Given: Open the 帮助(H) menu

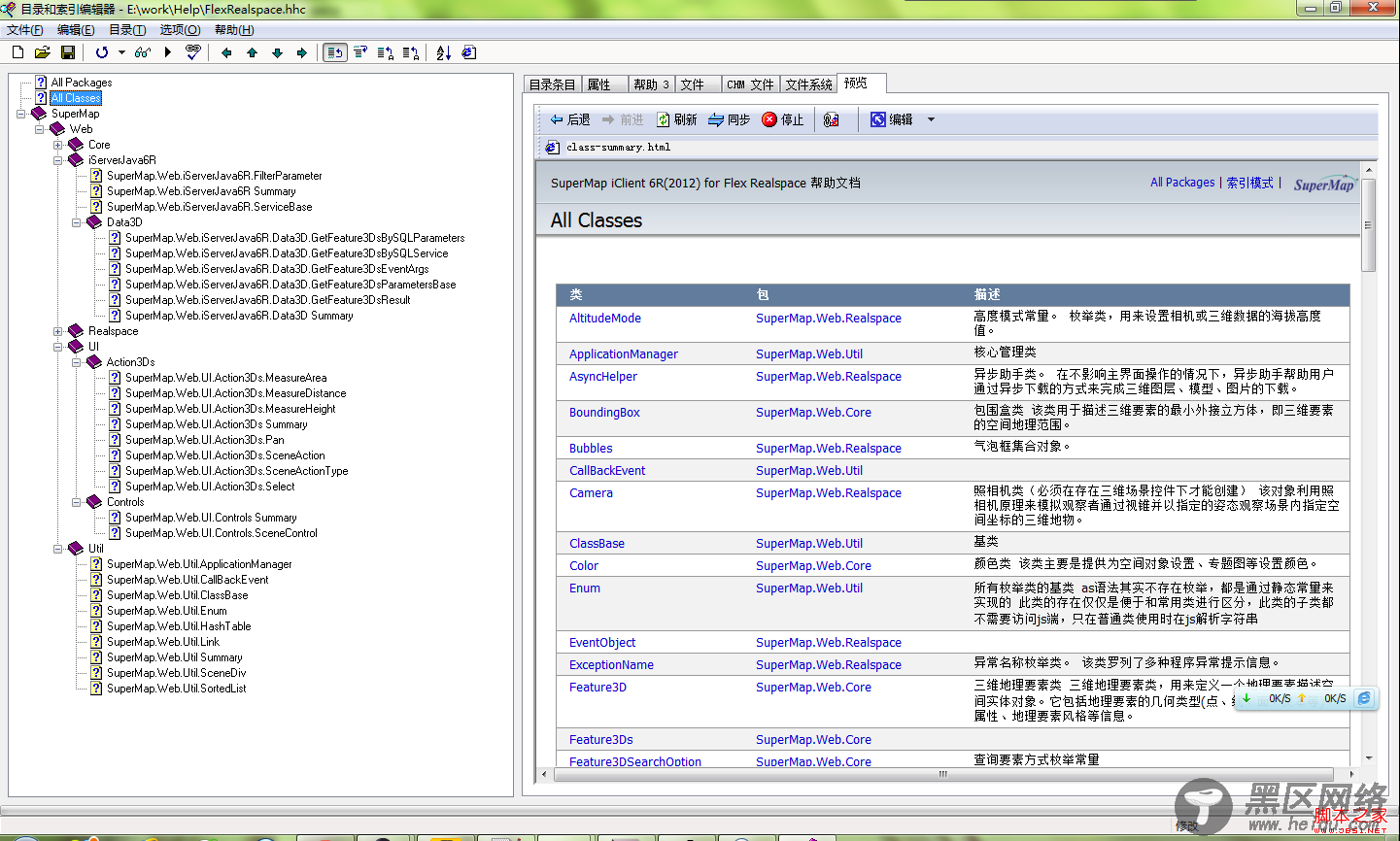Looking at the screenshot, I should coord(234,30).
